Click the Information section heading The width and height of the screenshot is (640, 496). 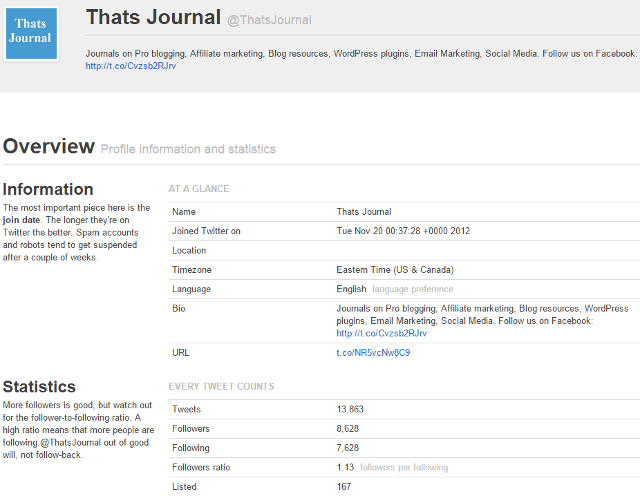click(48, 189)
